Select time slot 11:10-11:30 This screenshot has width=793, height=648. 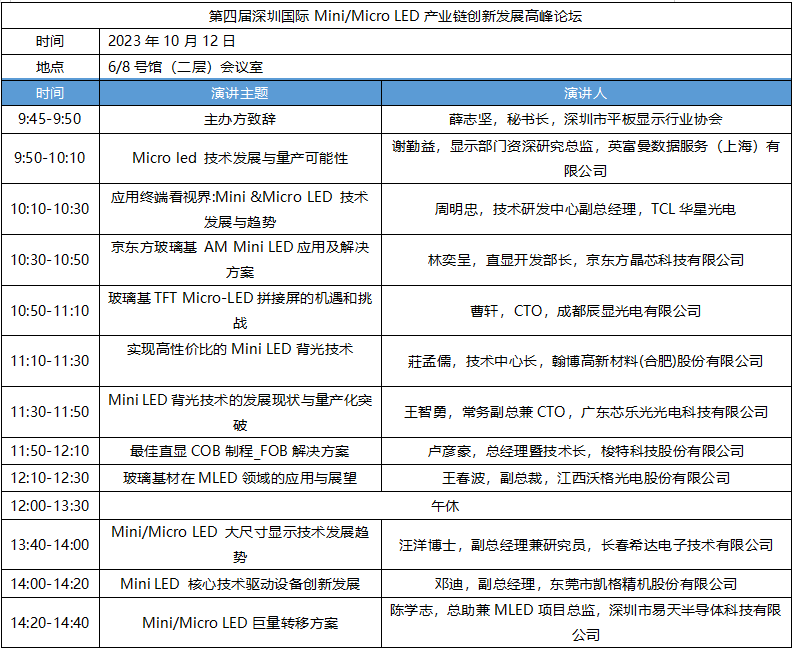pyautogui.click(x=50, y=361)
